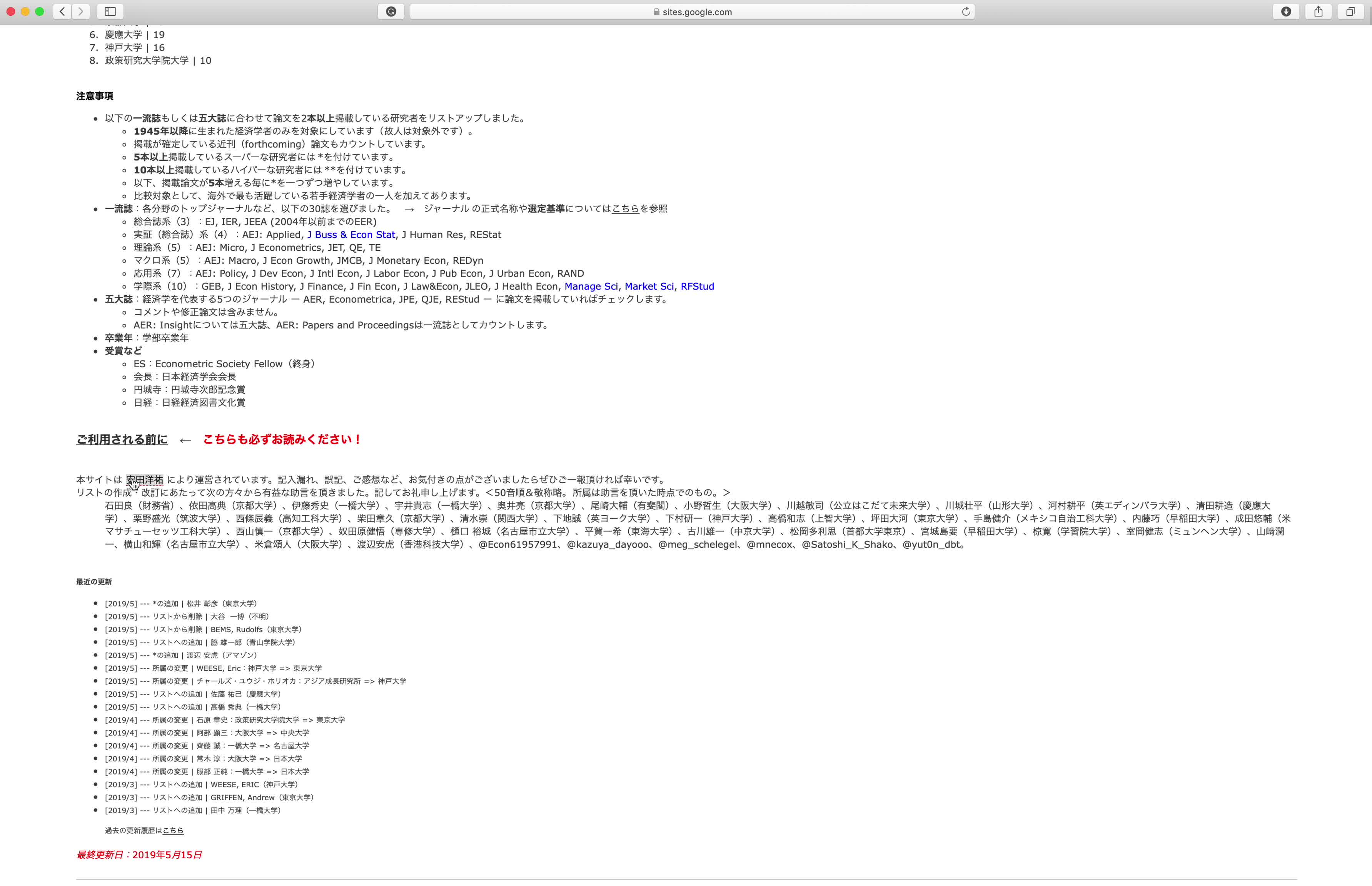Go forward using Safari's forward arrow
This screenshot has height=886, width=1372.
click(x=81, y=11)
